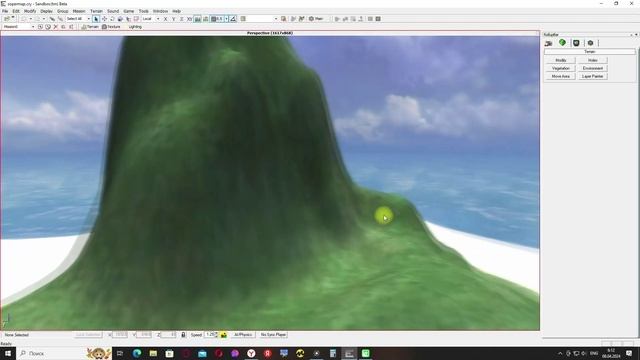Click the Move Area button
Screen dimensions: 640x360
(x=560, y=77)
